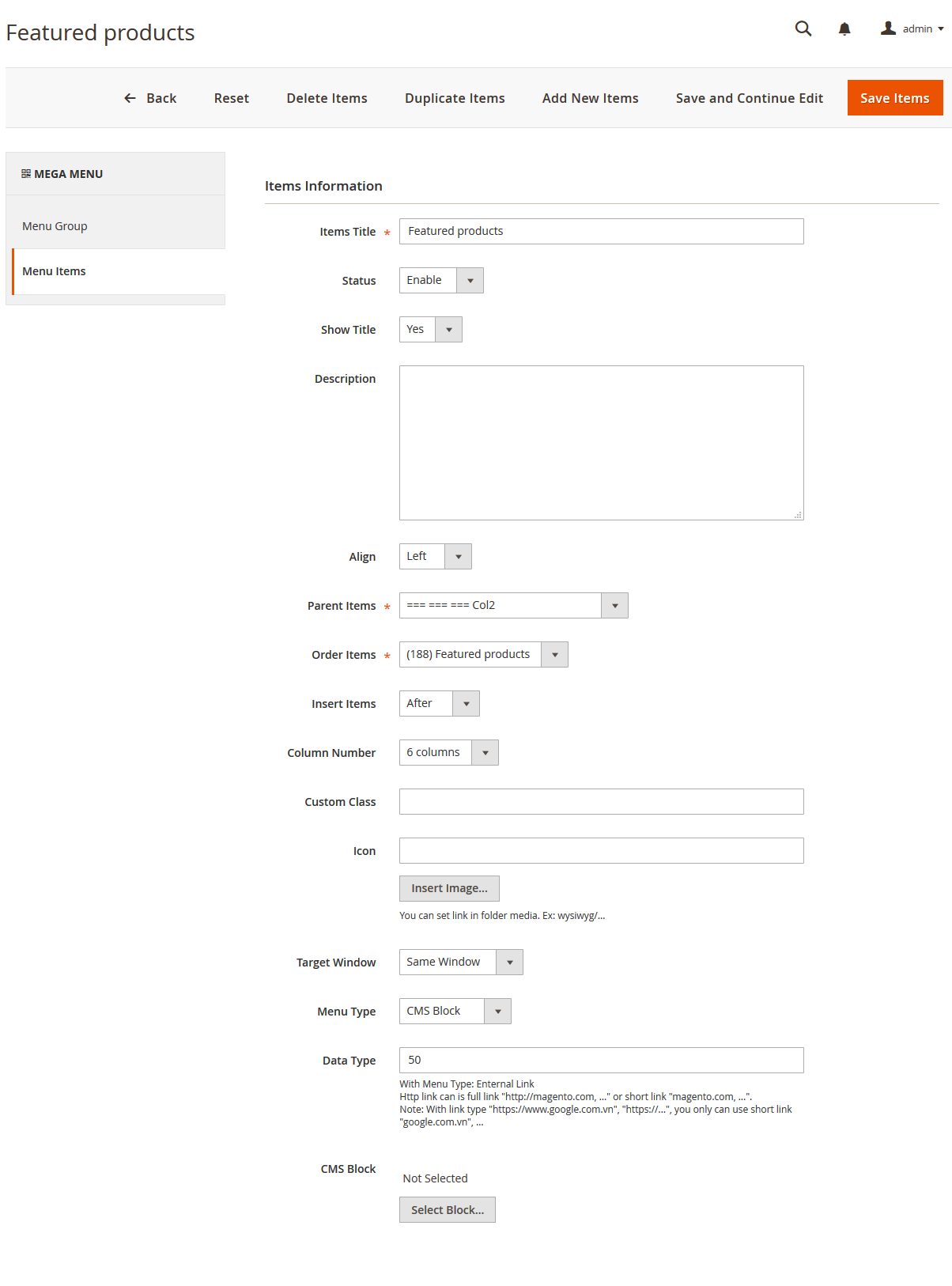Image resolution: width=952 pixels, height=1286 pixels.
Task: Open the Target Window dropdown
Action: (461, 963)
